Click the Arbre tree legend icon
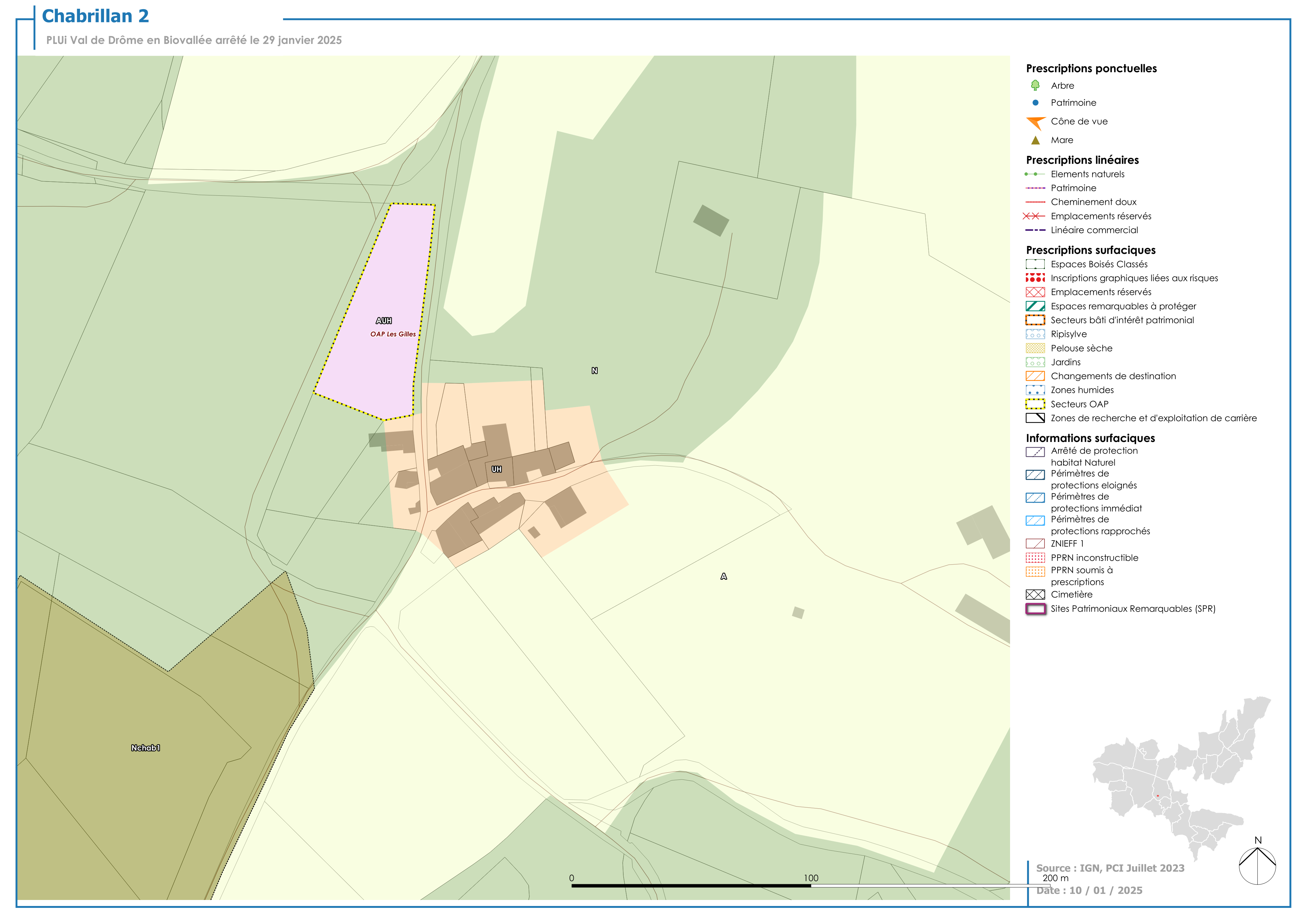Screen dimensions: 1307x924 tap(1035, 85)
